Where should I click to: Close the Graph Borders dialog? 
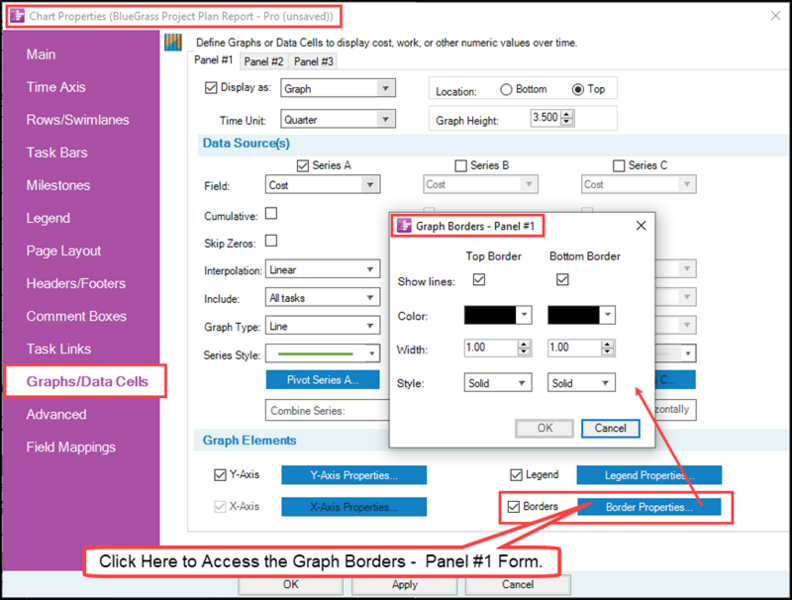pyautogui.click(x=640, y=225)
